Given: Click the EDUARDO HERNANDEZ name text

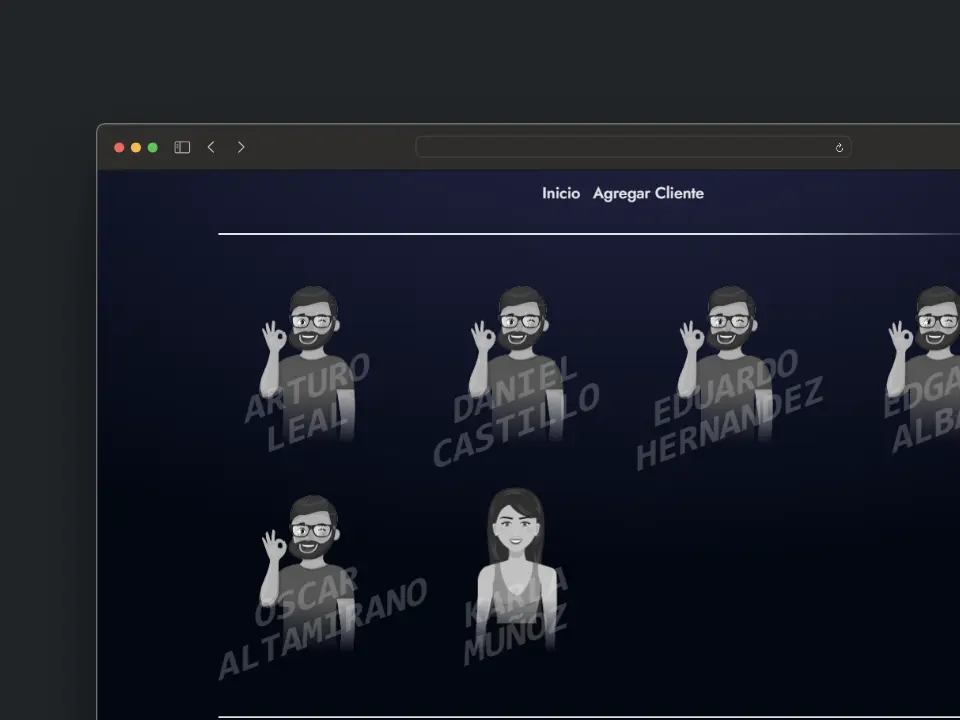Looking at the screenshot, I should pyautogui.click(x=729, y=412).
